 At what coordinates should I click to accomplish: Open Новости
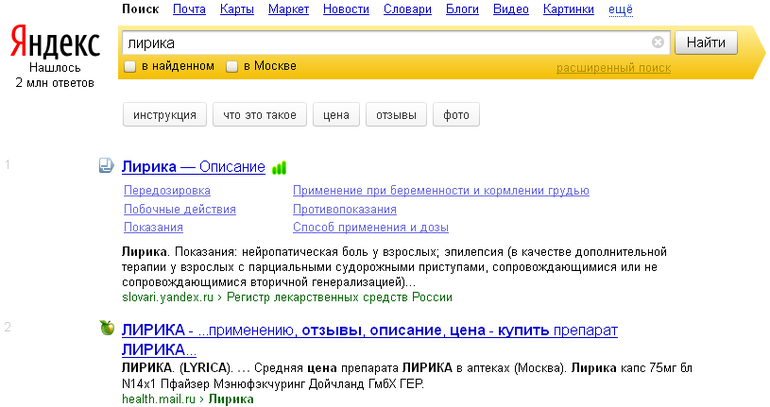pyautogui.click(x=346, y=9)
